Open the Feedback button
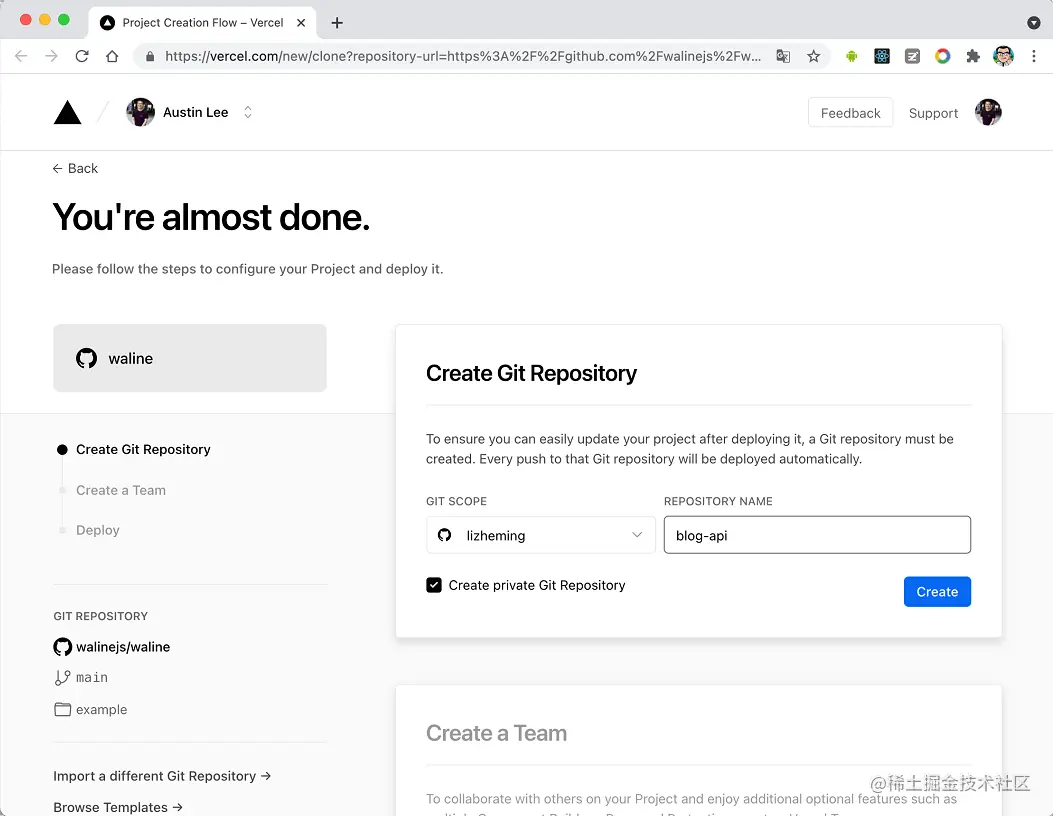This screenshot has width=1053, height=816. click(850, 113)
